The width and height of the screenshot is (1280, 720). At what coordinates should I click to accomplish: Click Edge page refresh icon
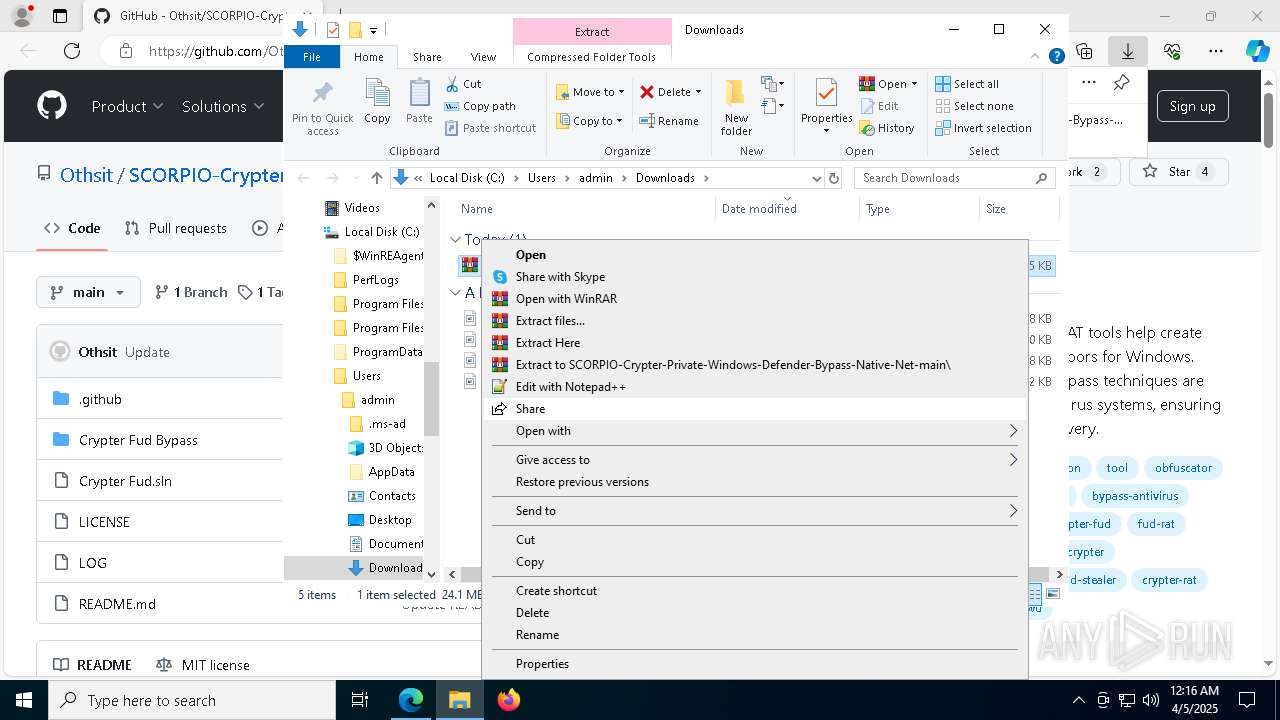(x=72, y=51)
